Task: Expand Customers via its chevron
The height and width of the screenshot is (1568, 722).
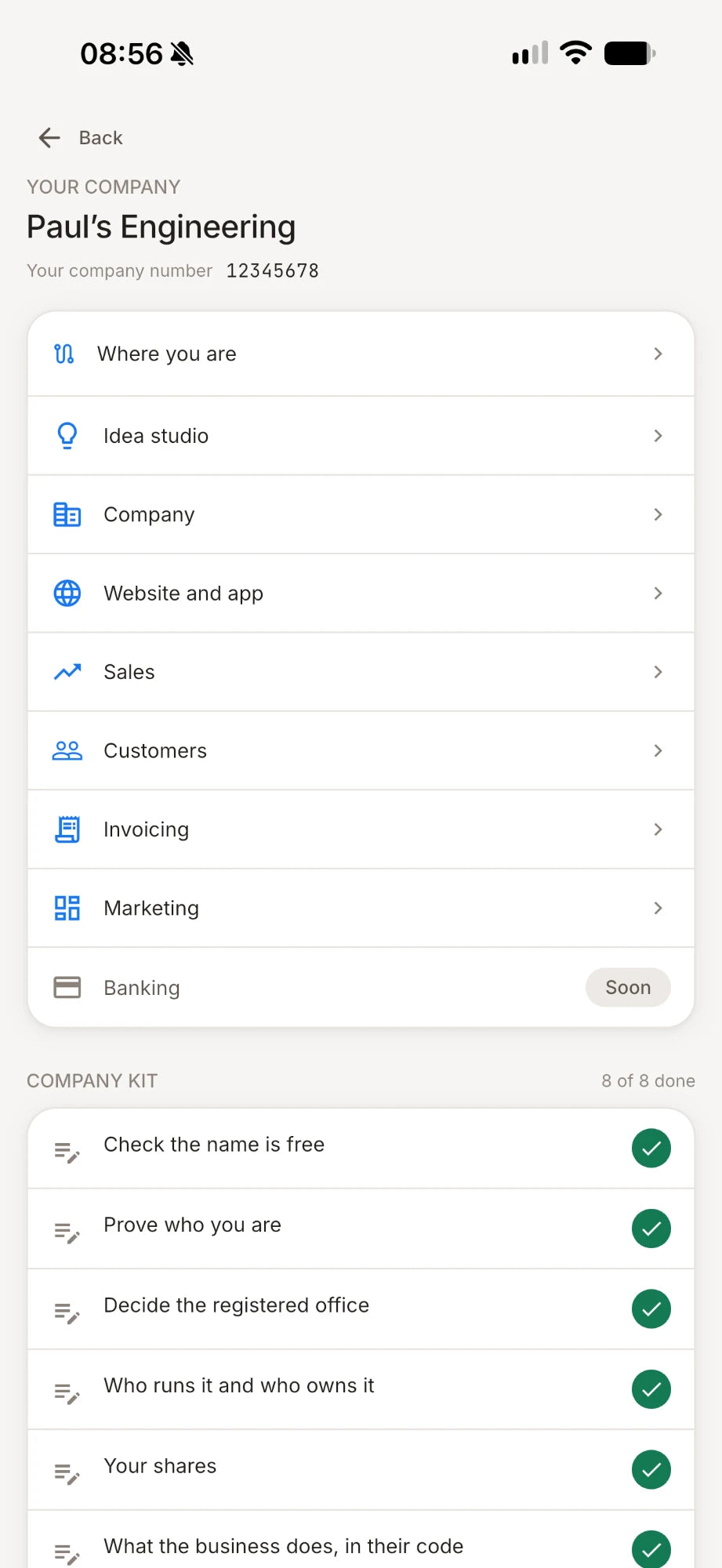Action: pyautogui.click(x=659, y=750)
